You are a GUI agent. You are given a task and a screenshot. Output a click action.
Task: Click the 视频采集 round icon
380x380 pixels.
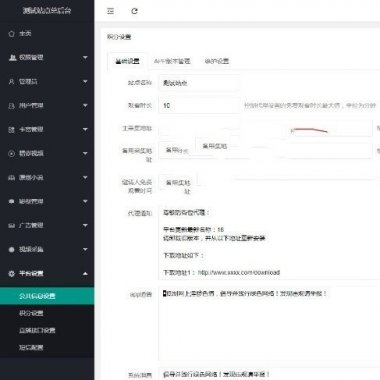pyautogui.click(x=12, y=250)
